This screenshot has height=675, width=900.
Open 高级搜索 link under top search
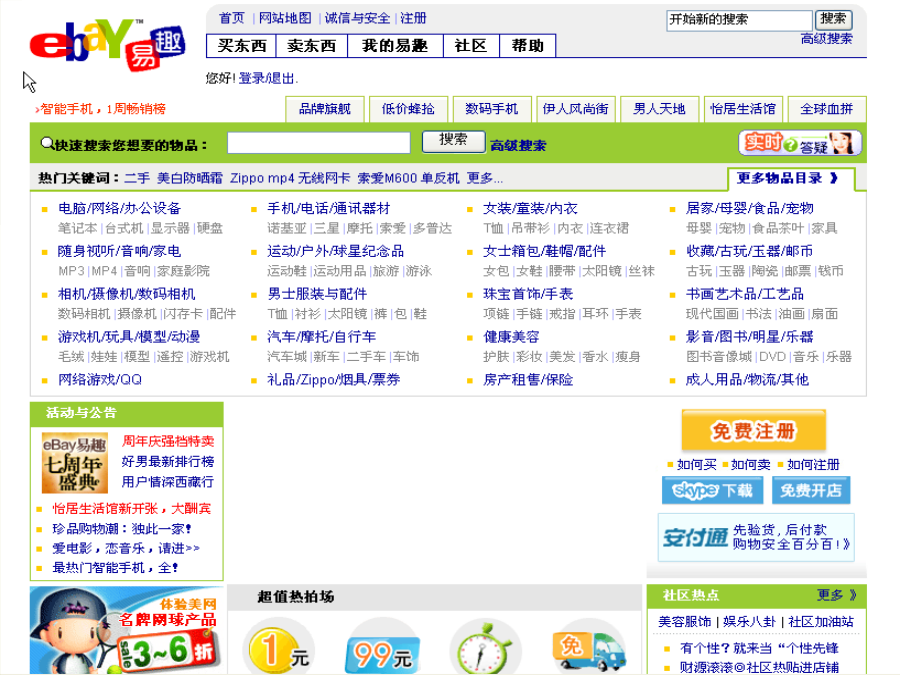827,39
